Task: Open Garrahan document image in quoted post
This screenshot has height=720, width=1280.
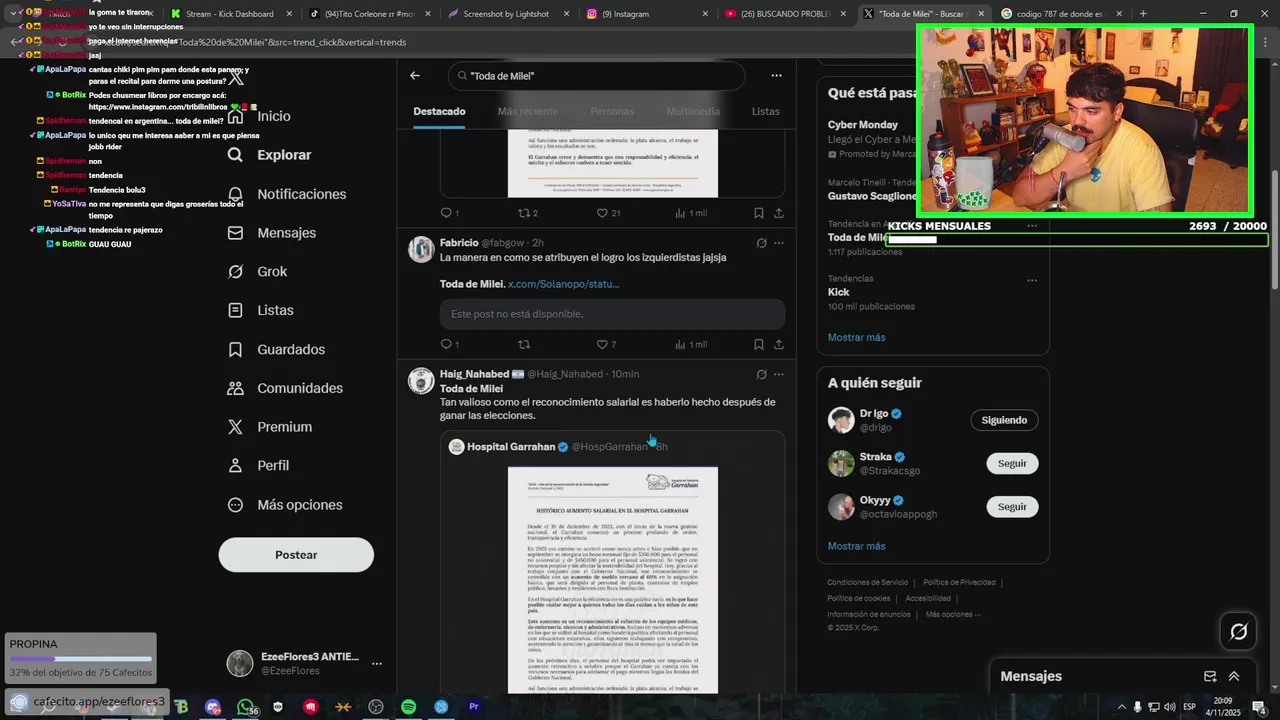Action: pyautogui.click(x=612, y=580)
